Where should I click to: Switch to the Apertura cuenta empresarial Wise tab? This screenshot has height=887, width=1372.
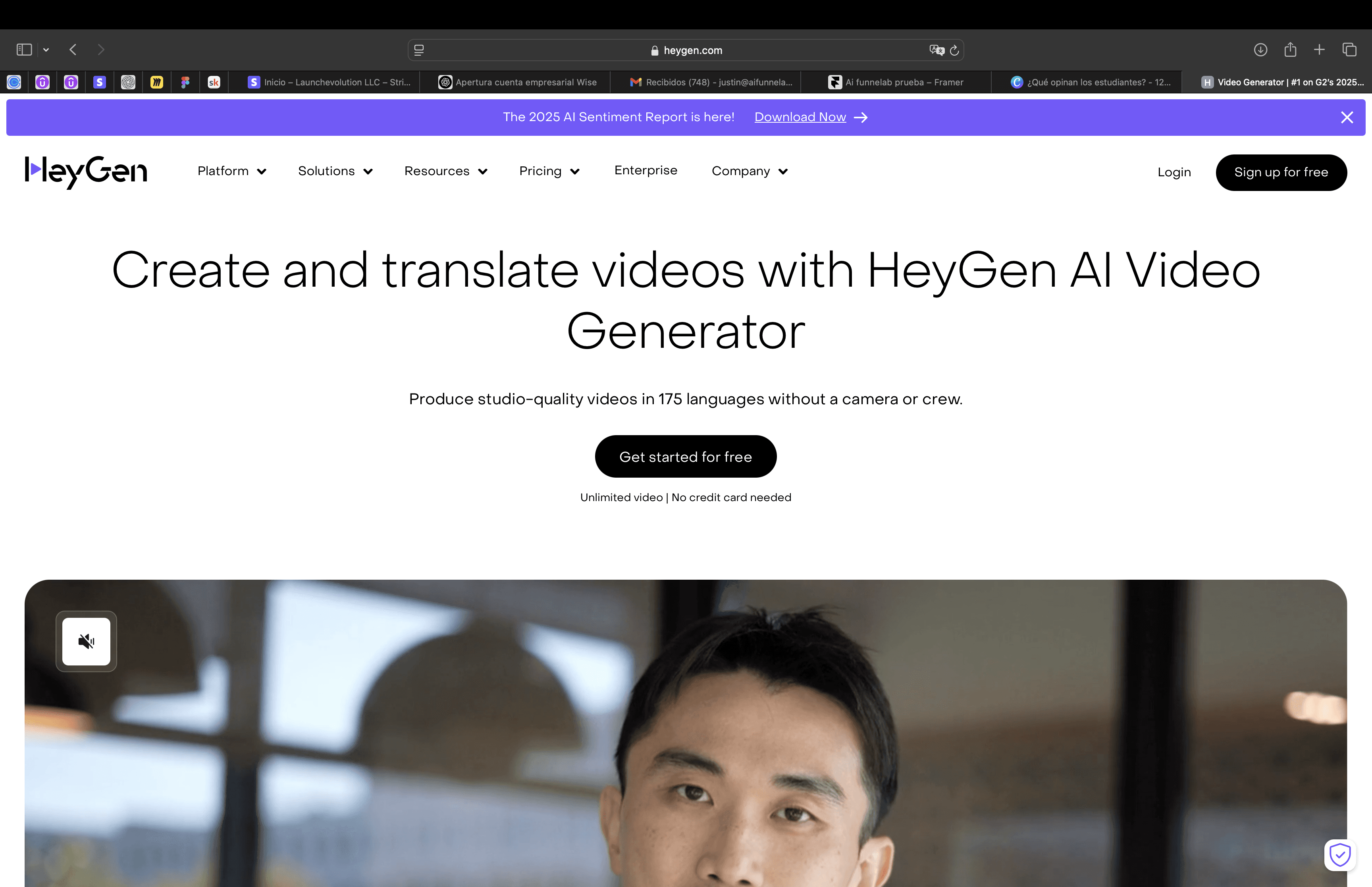515,82
